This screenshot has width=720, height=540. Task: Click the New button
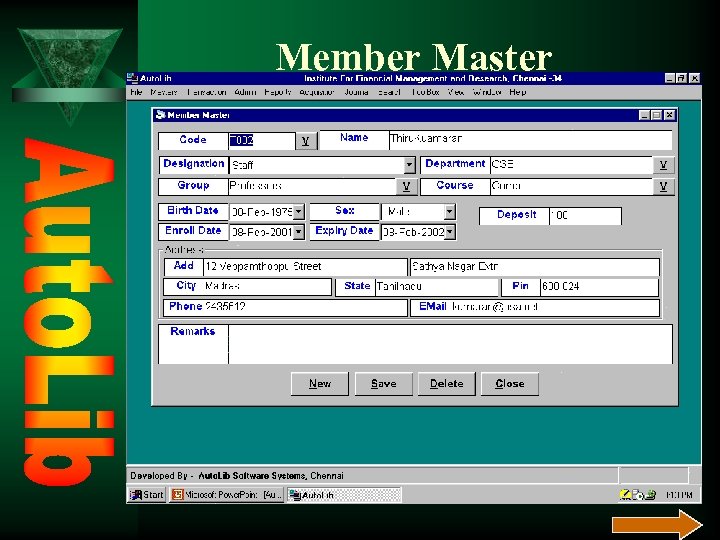pyautogui.click(x=320, y=383)
